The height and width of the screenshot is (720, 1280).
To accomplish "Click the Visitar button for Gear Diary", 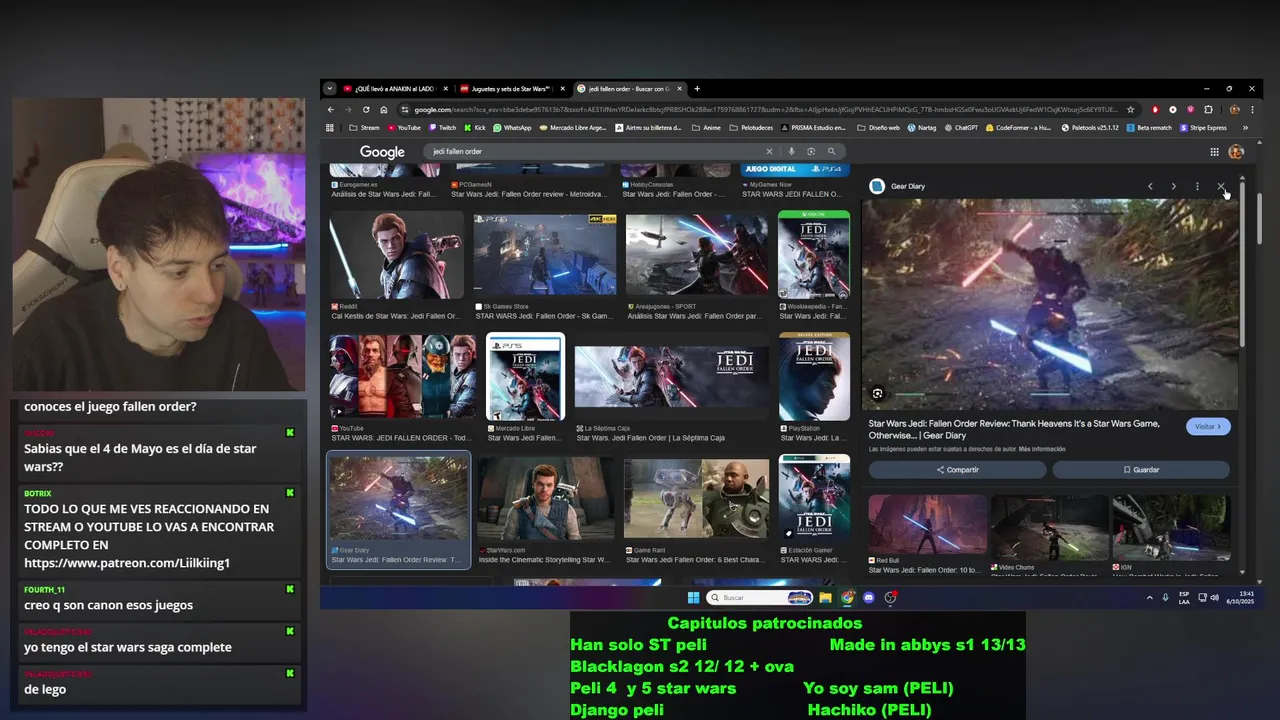I will point(1208,426).
